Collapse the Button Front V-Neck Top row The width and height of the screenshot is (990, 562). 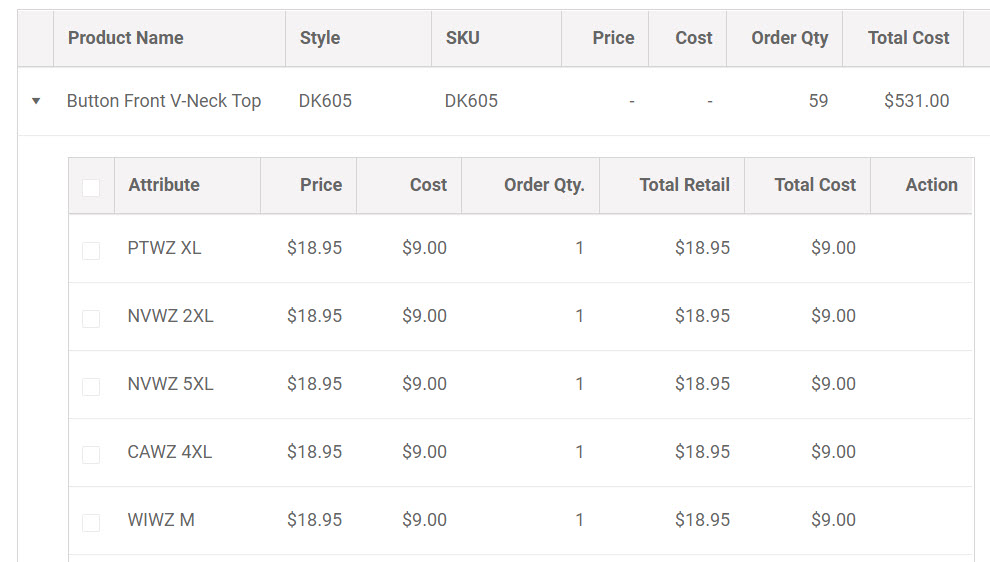point(36,101)
